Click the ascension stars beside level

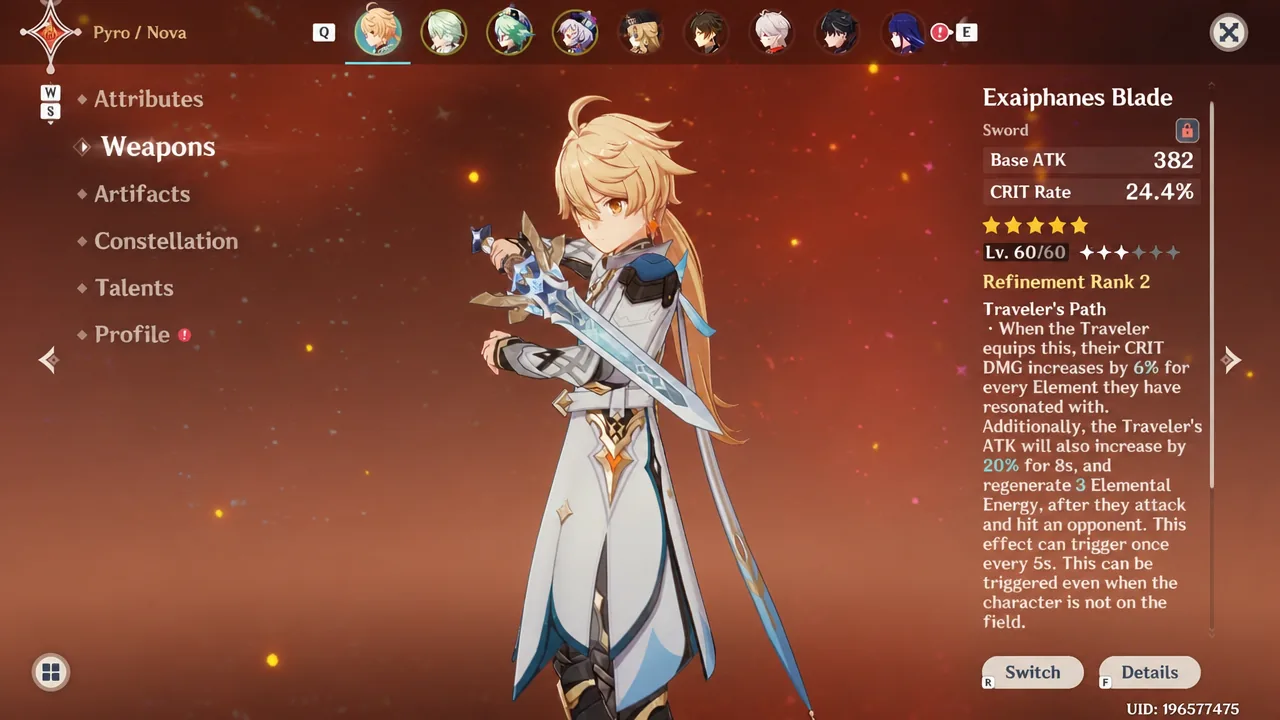point(1131,253)
